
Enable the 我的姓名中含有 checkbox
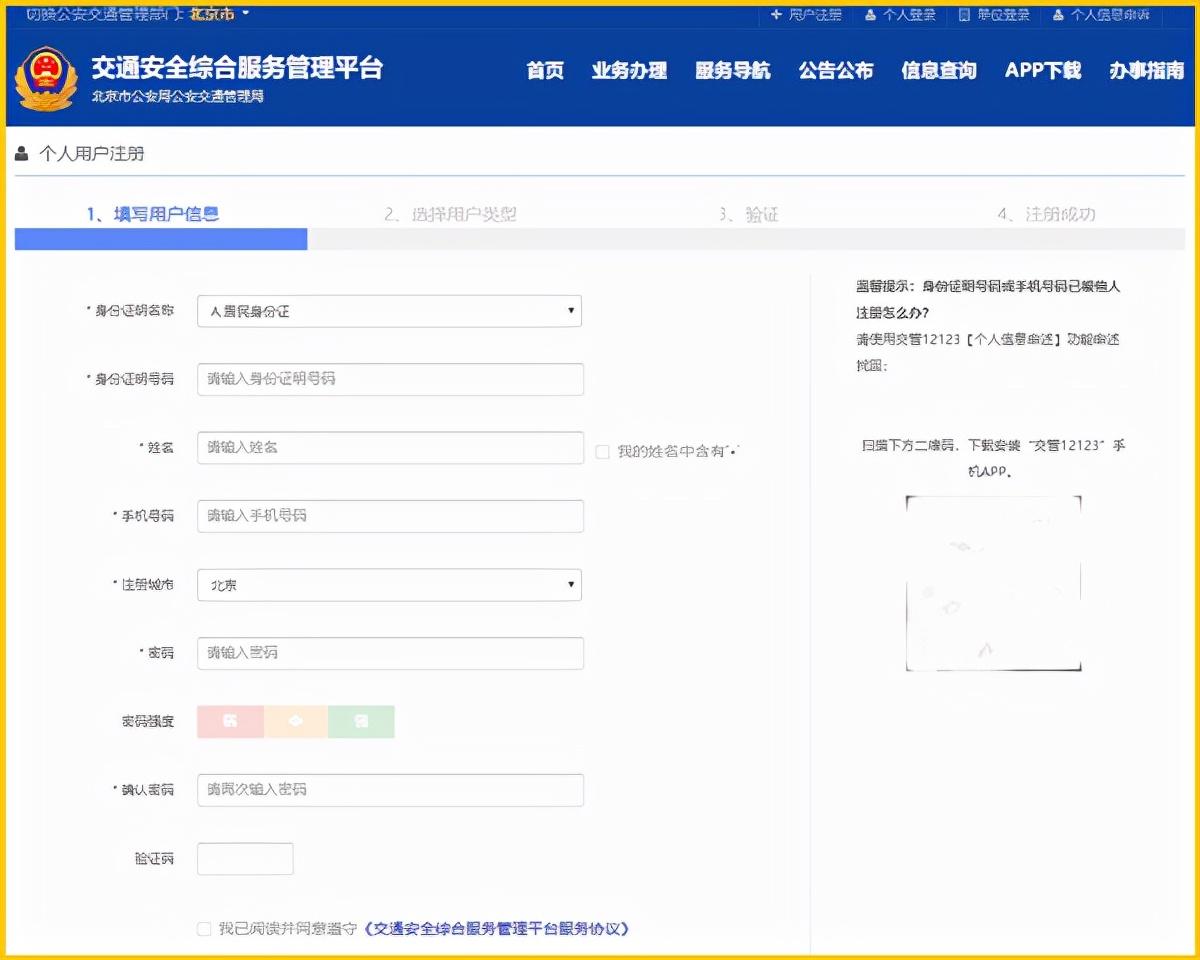click(x=602, y=452)
